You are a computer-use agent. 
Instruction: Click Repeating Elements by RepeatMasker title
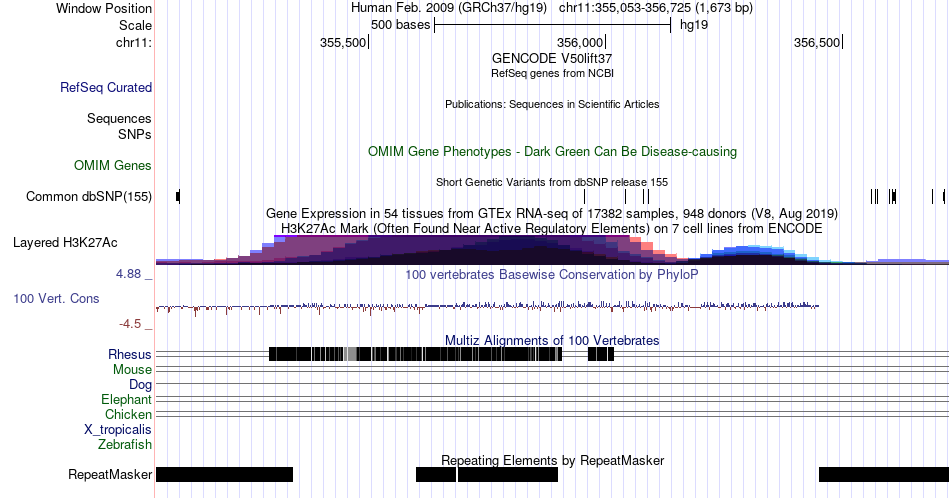coord(552,460)
